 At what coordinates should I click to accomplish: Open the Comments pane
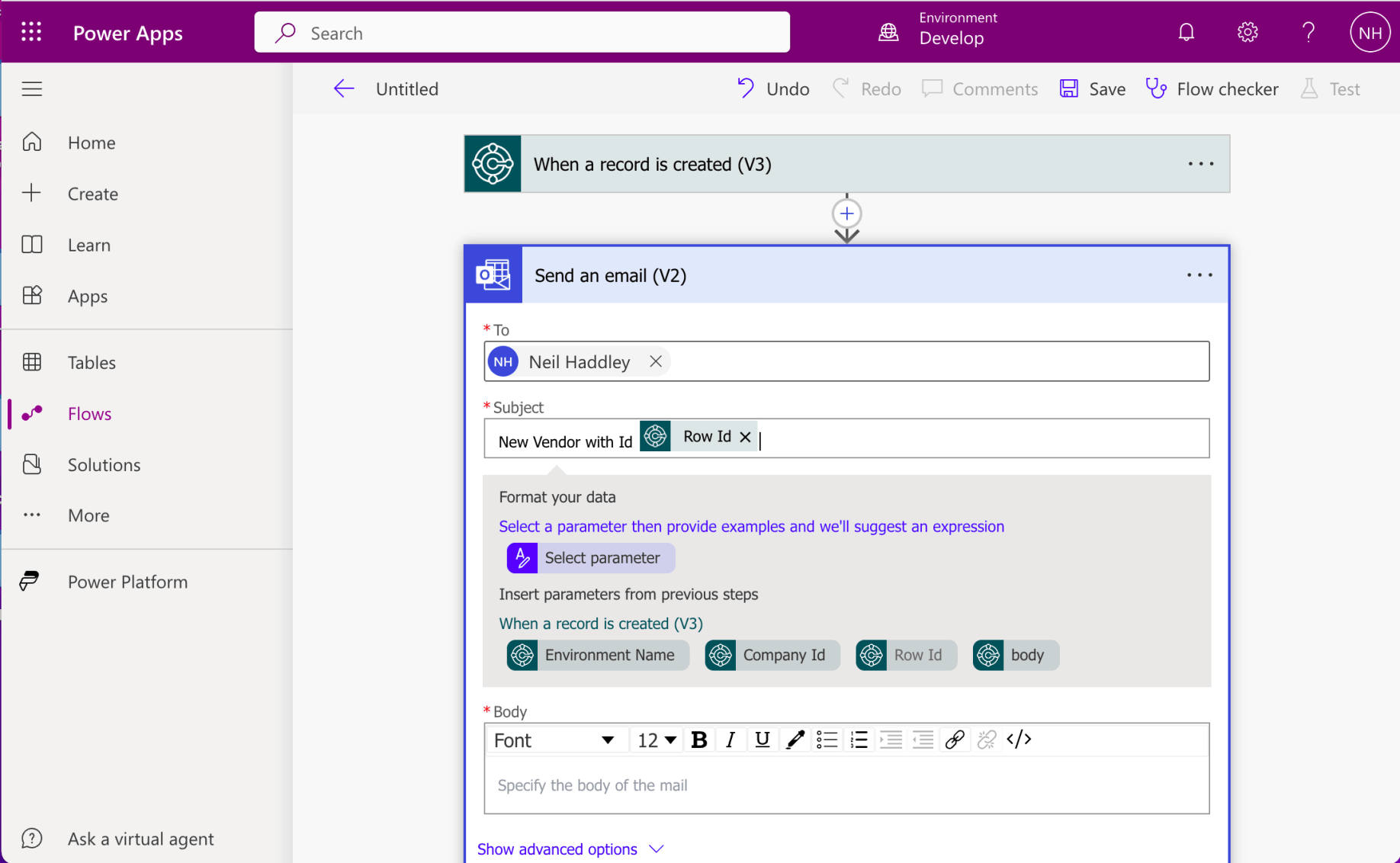980,89
